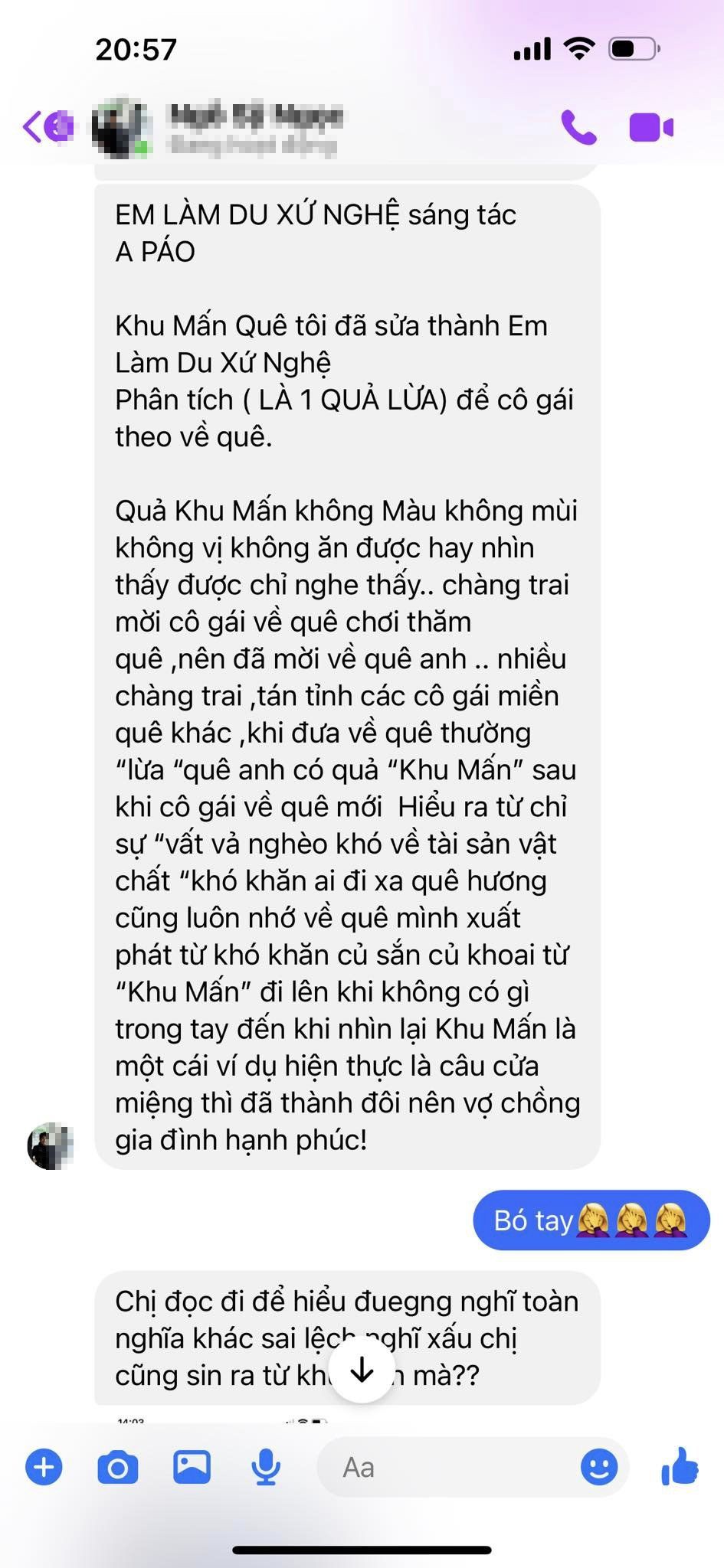724x1568 pixels.
Task: Tap the "EM LÀM DU XỨ NGHỆ" message
Action: click(x=347, y=676)
